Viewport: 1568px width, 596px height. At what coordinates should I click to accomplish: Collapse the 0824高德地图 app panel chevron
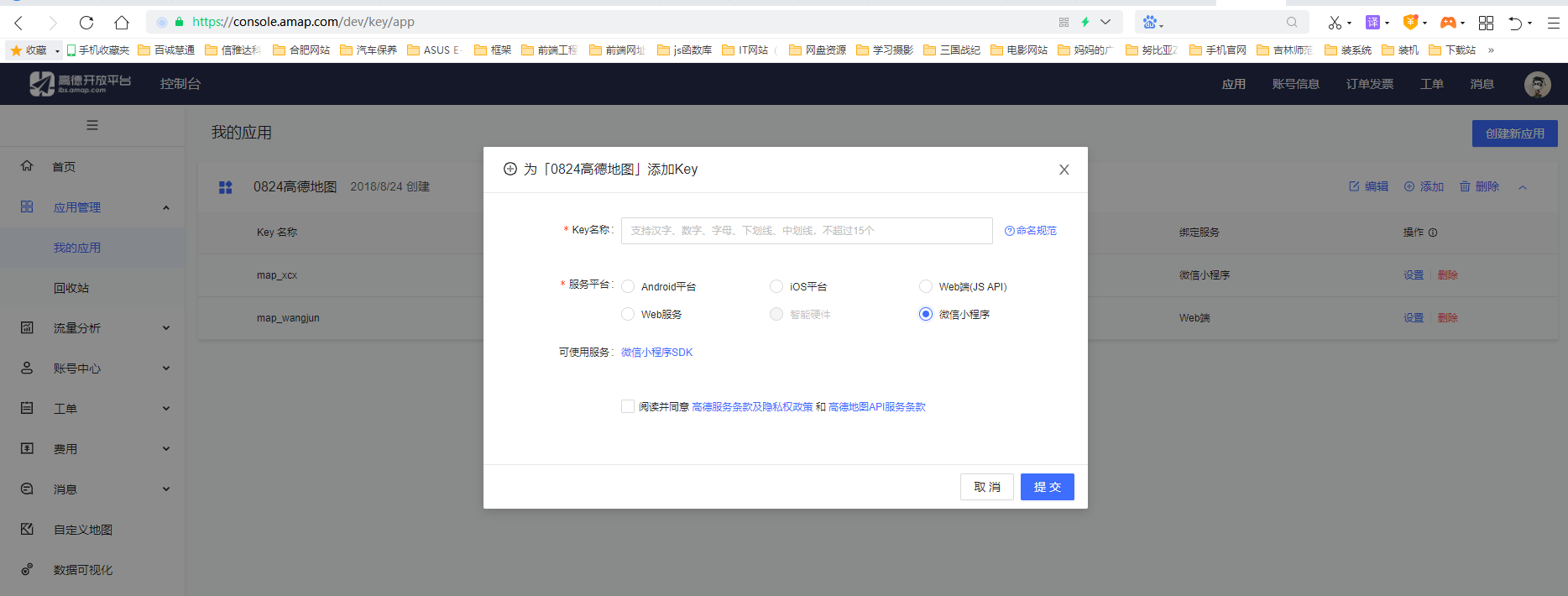point(1523,187)
